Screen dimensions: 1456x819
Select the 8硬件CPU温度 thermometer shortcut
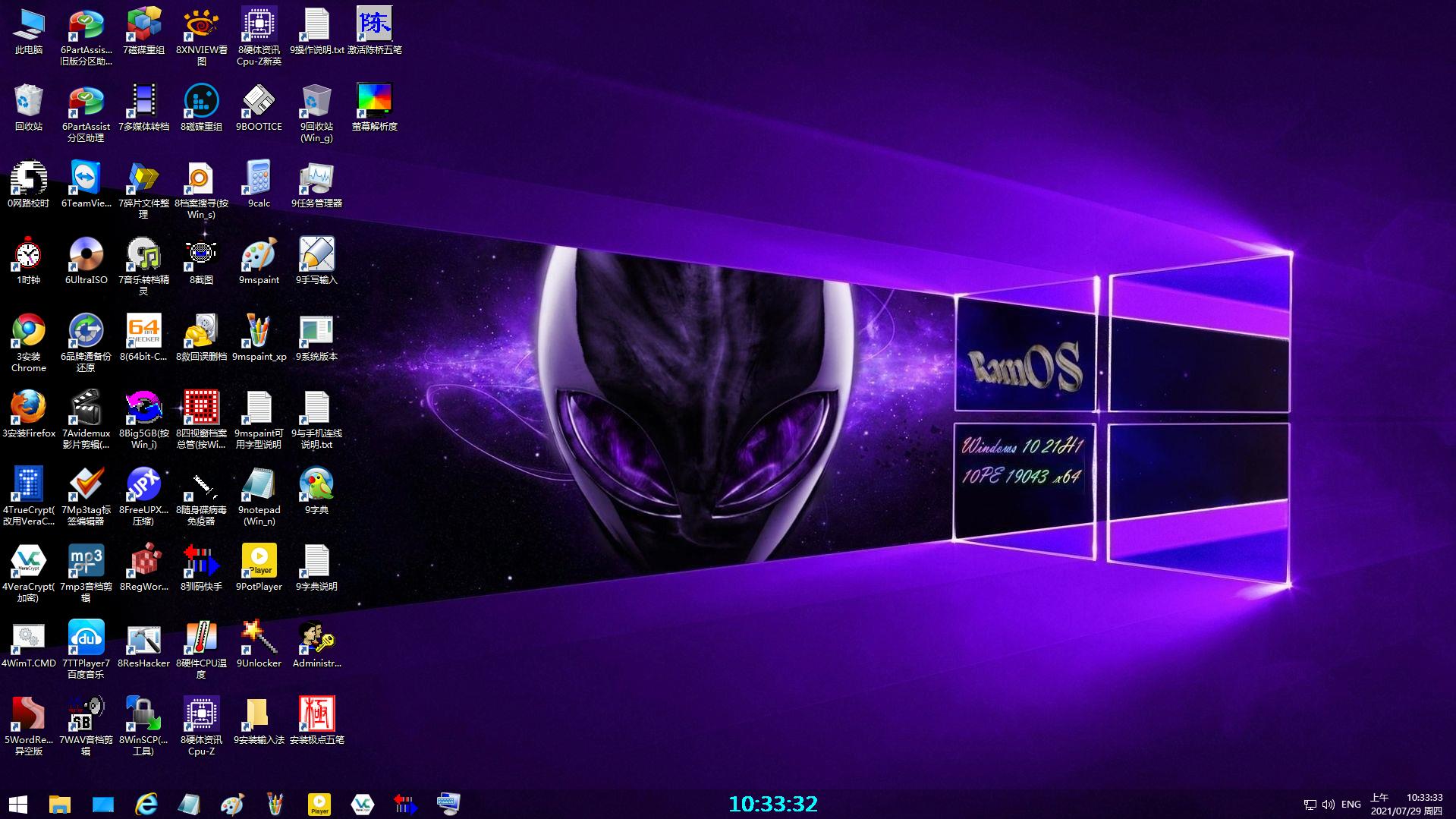click(202, 650)
